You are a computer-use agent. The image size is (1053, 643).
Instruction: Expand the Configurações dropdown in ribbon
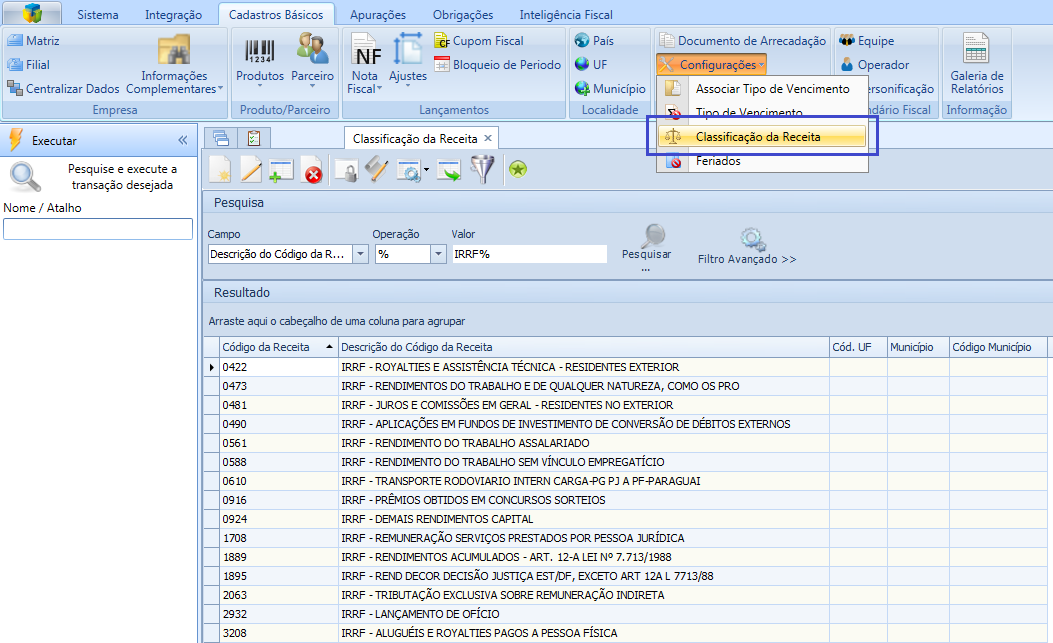[711, 65]
